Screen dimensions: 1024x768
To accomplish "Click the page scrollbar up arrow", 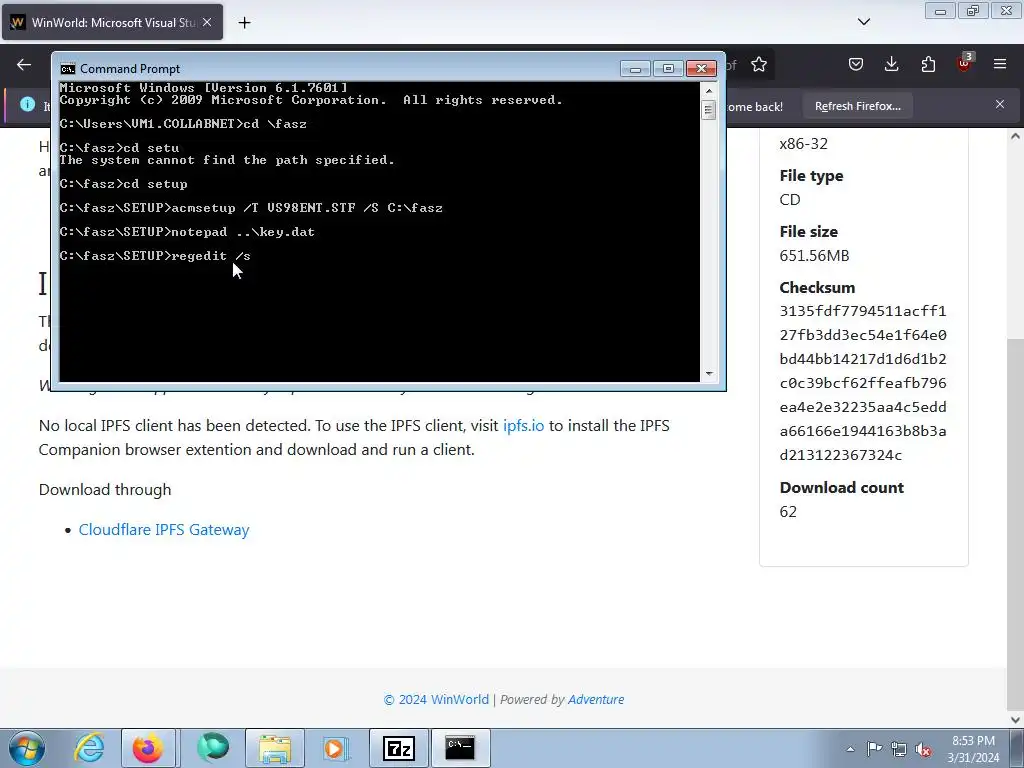I will (1015, 136).
